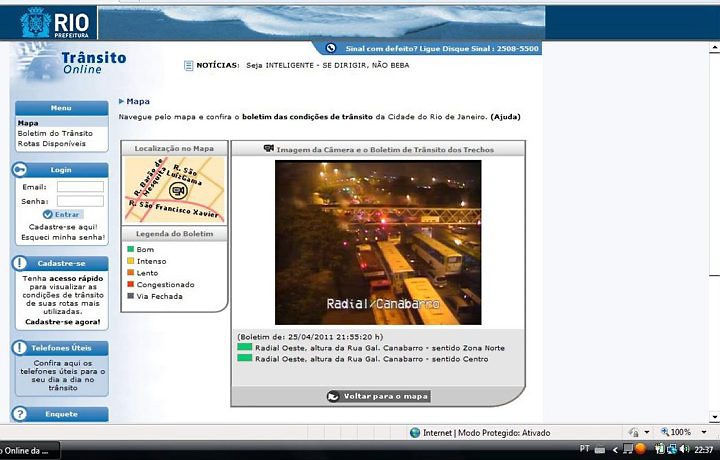
Task: Click the Radial/Canabarro traffic camera image
Action: point(378,243)
